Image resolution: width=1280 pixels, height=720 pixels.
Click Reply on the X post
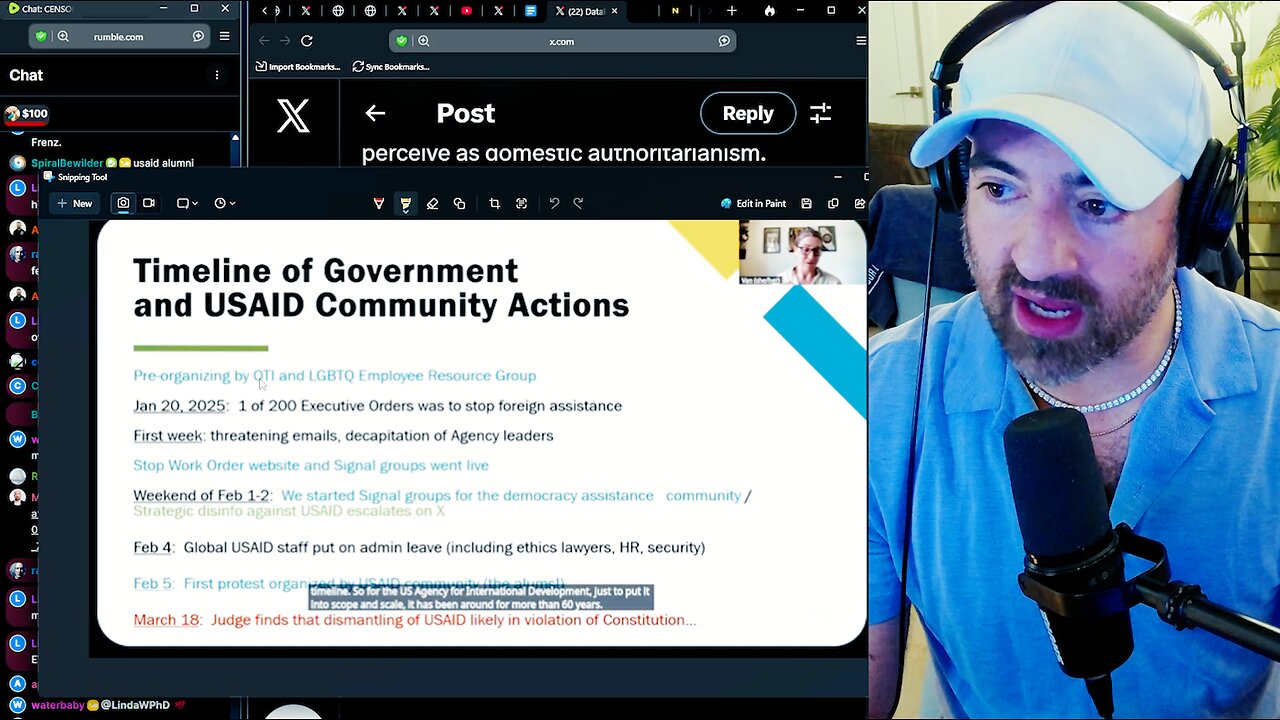[x=748, y=113]
